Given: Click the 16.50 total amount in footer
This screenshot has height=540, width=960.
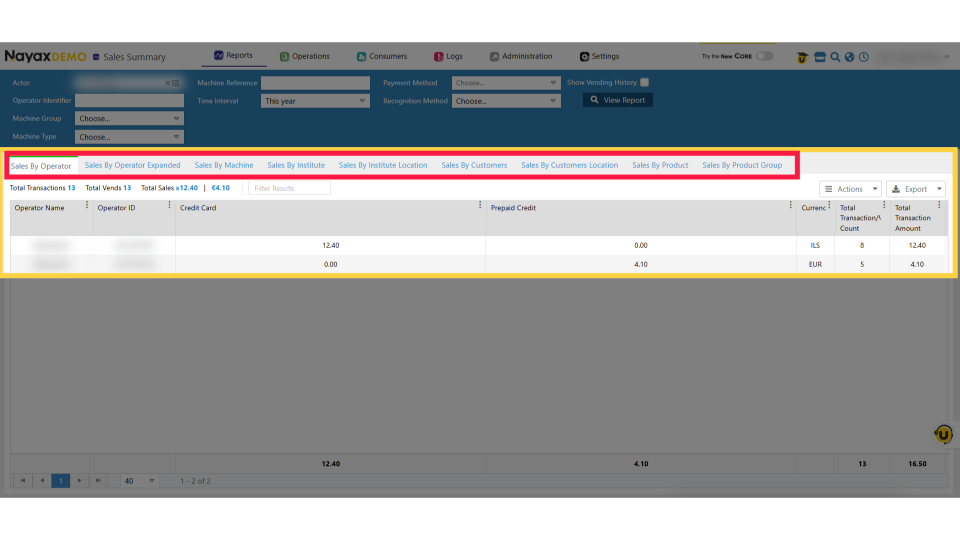Looking at the screenshot, I should 917,463.
